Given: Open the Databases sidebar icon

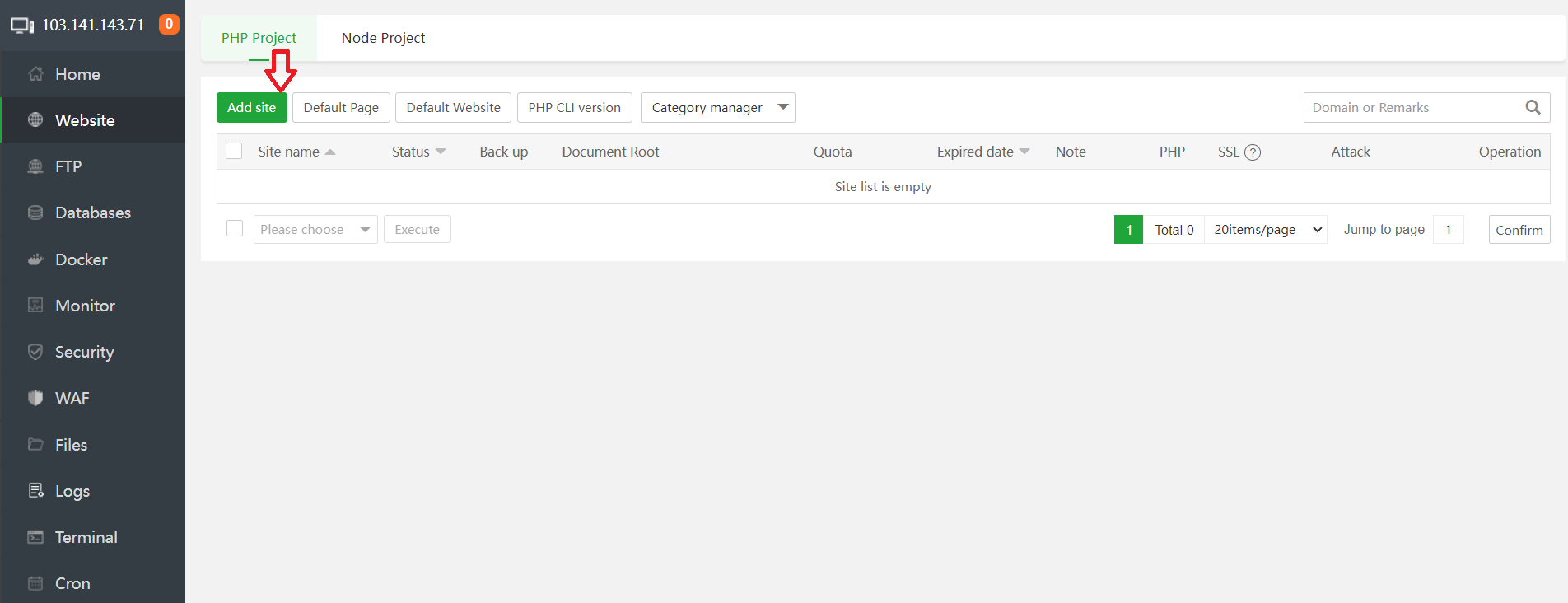Looking at the screenshot, I should [x=35, y=213].
